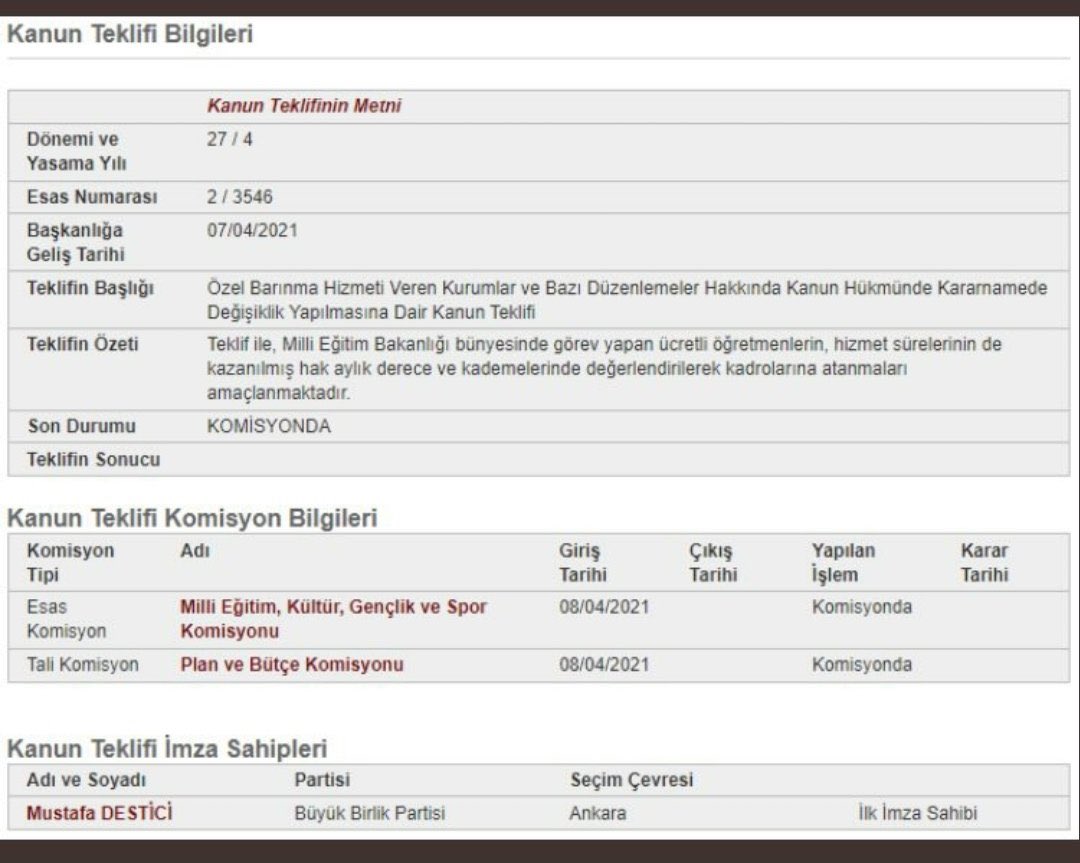Click the Komisyon Tipi column header
The image size is (1080, 863).
coord(70,563)
